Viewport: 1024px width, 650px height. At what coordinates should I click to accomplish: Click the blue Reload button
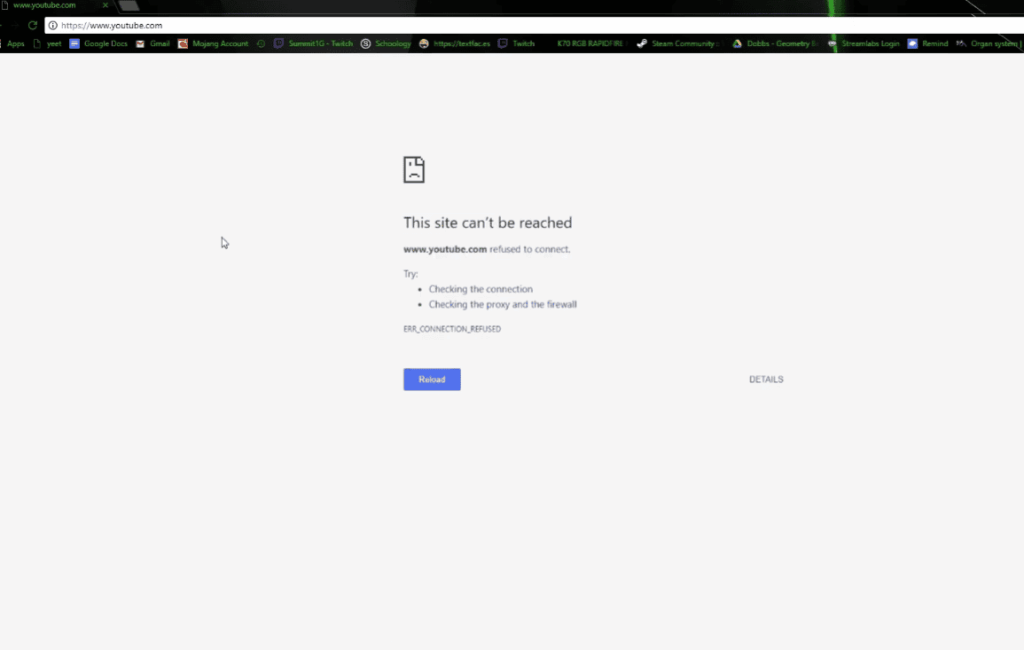[x=431, y=379]
